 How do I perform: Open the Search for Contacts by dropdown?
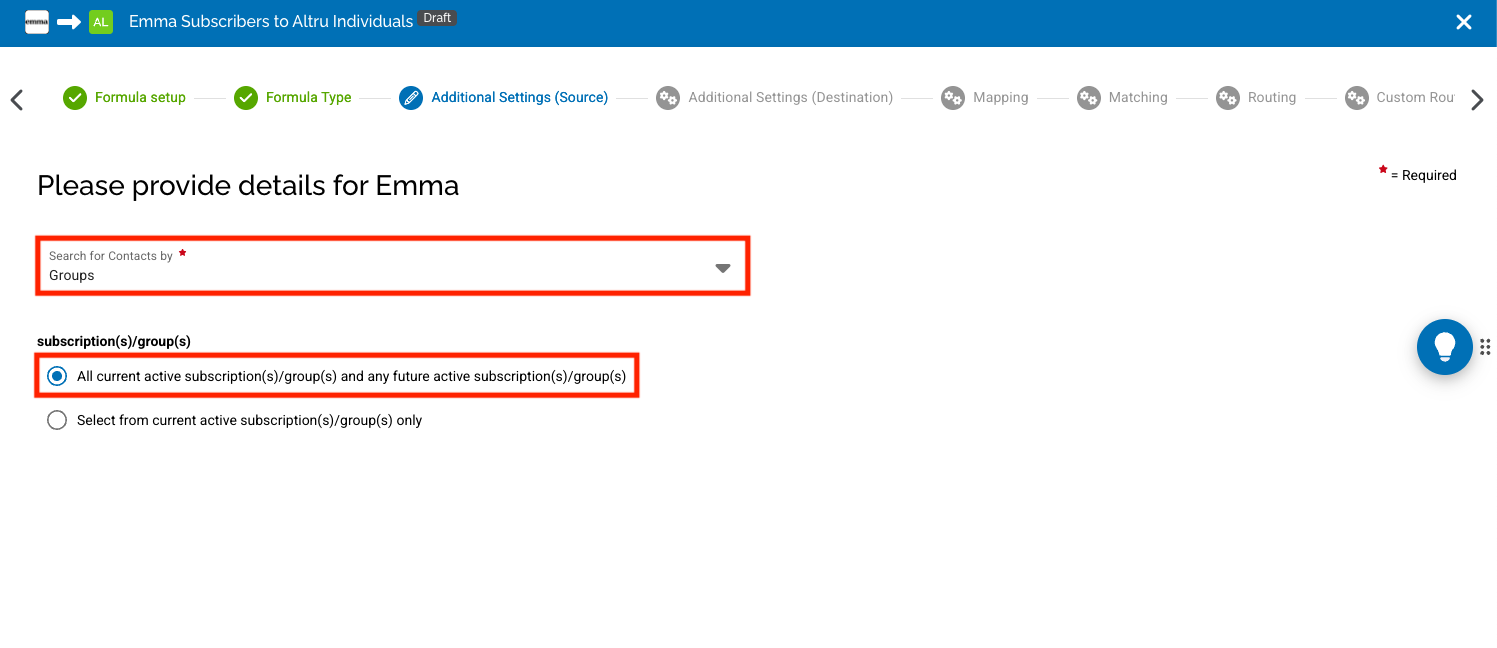393,266
